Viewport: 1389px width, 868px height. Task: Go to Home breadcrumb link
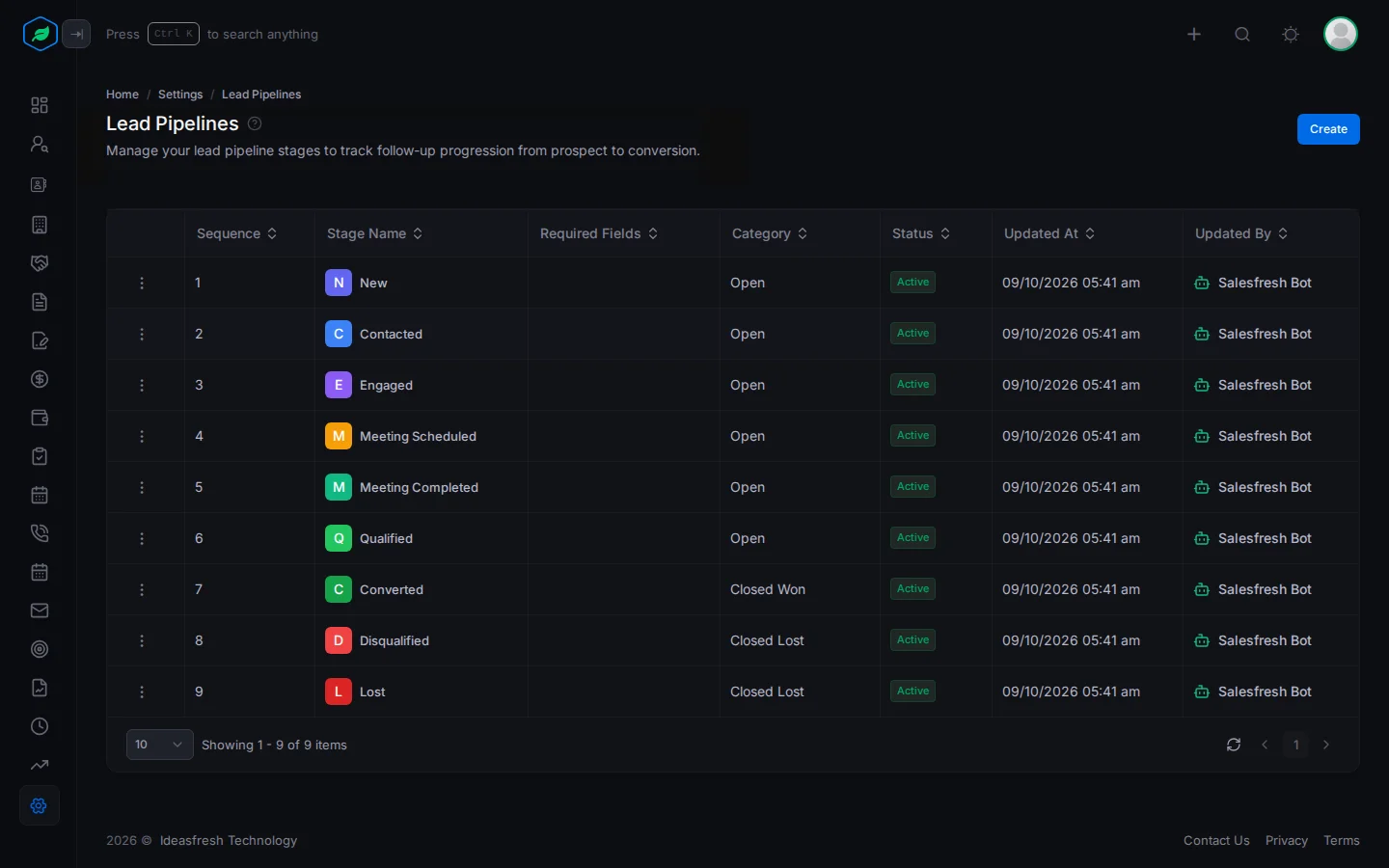coord(123,95)
